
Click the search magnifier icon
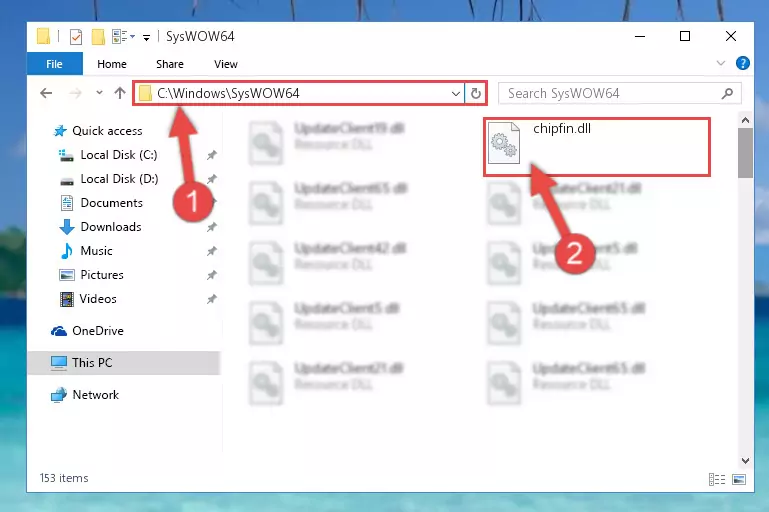click(x=727, y=93)
